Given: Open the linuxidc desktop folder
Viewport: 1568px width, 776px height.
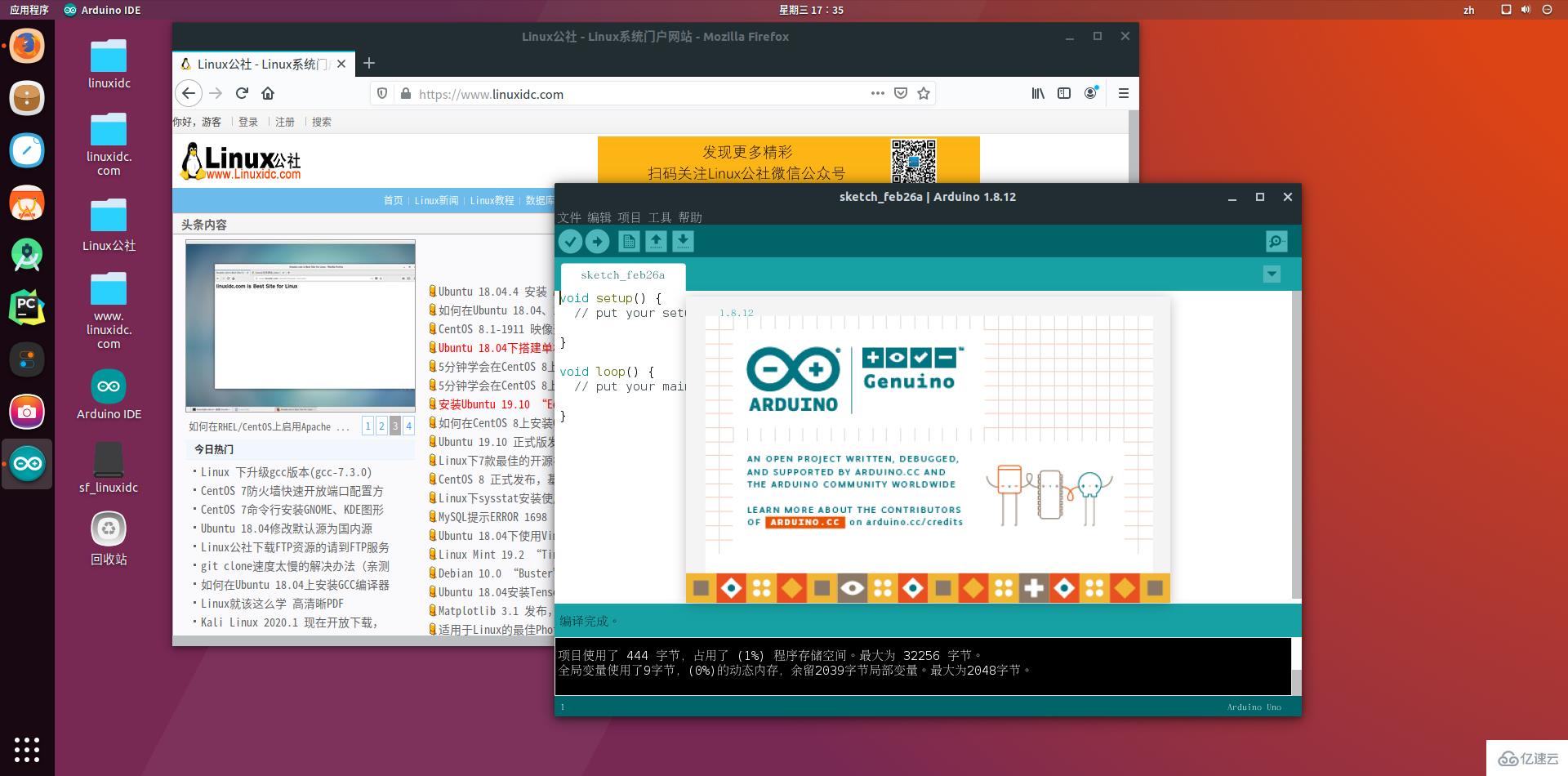Looking at the screenshot, I should coord(109,65).
